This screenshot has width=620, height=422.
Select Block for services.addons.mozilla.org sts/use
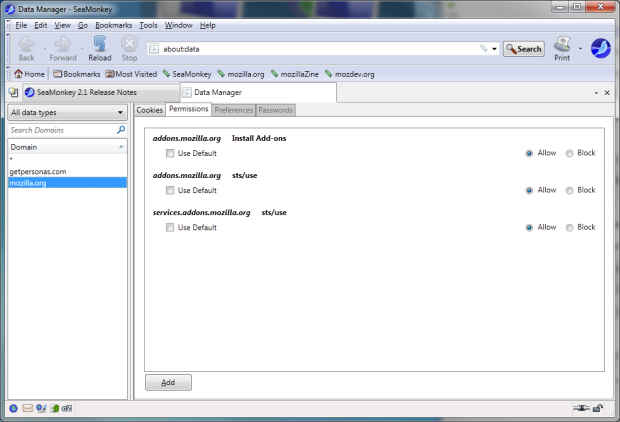tap(569, 227)
